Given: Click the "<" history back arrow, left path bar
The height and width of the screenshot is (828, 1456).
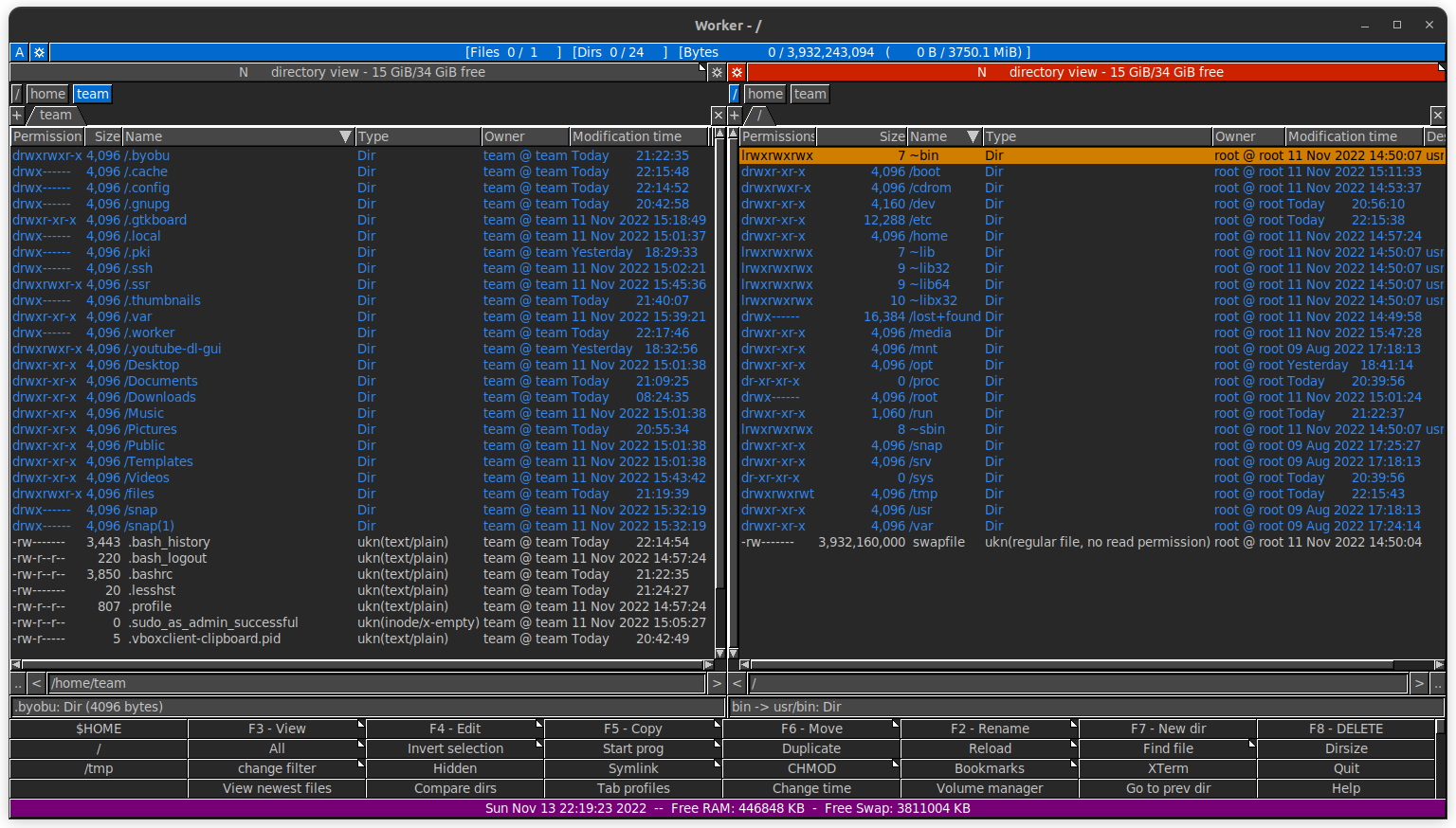Looking at the screenshot, I should coord(36,682).
